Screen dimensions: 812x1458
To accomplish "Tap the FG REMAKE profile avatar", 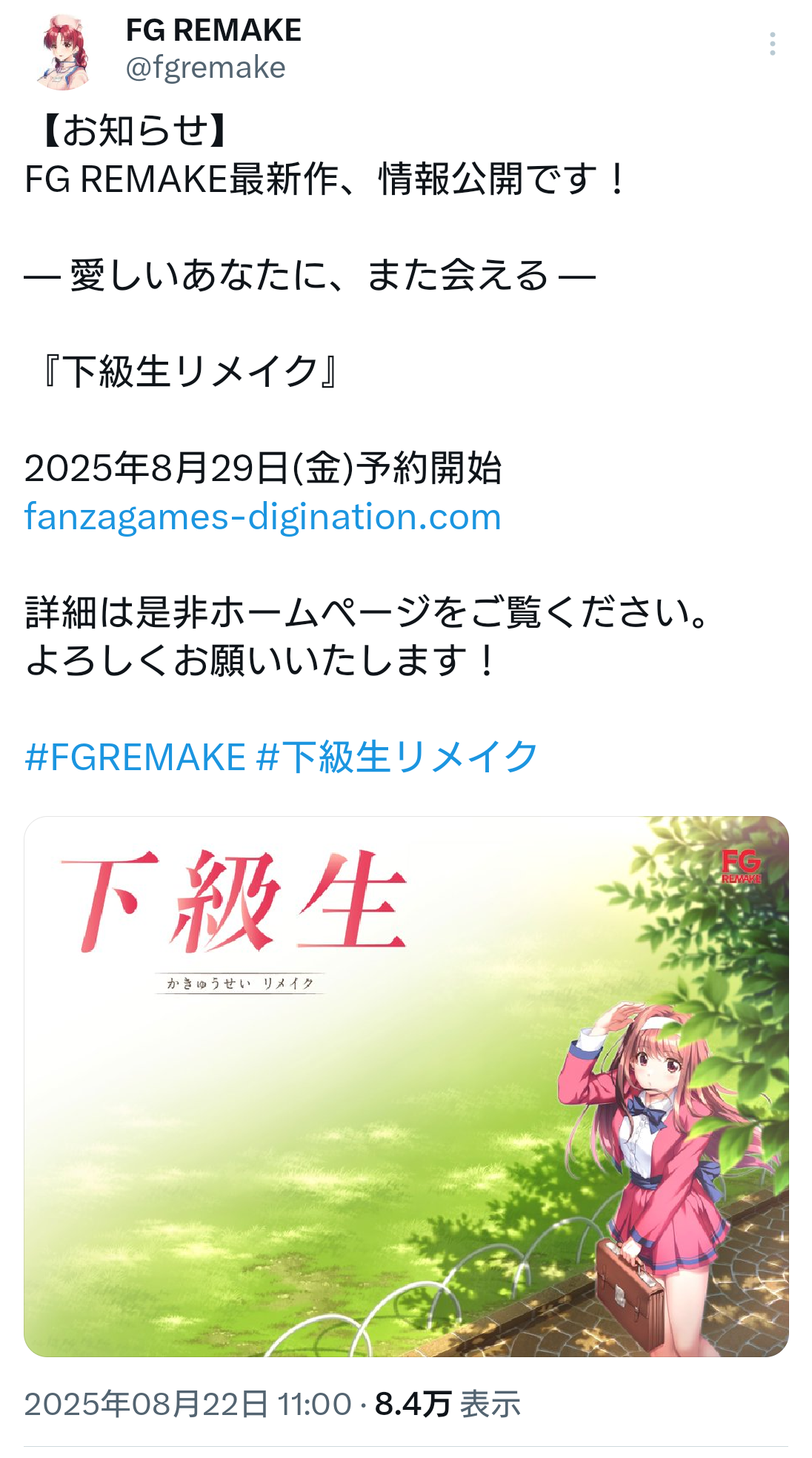I will click(x=62, y=51).
